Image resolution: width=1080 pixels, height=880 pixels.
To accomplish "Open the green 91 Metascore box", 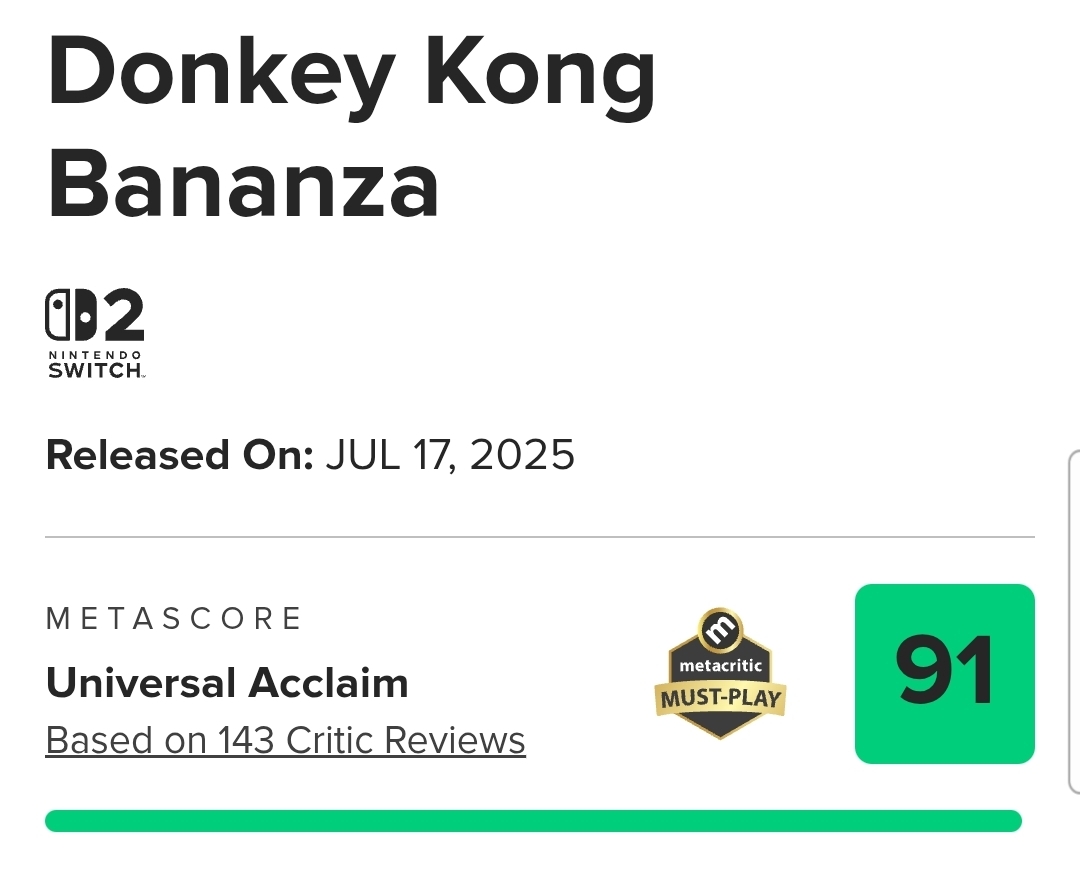I will click(x=944, y=673).
